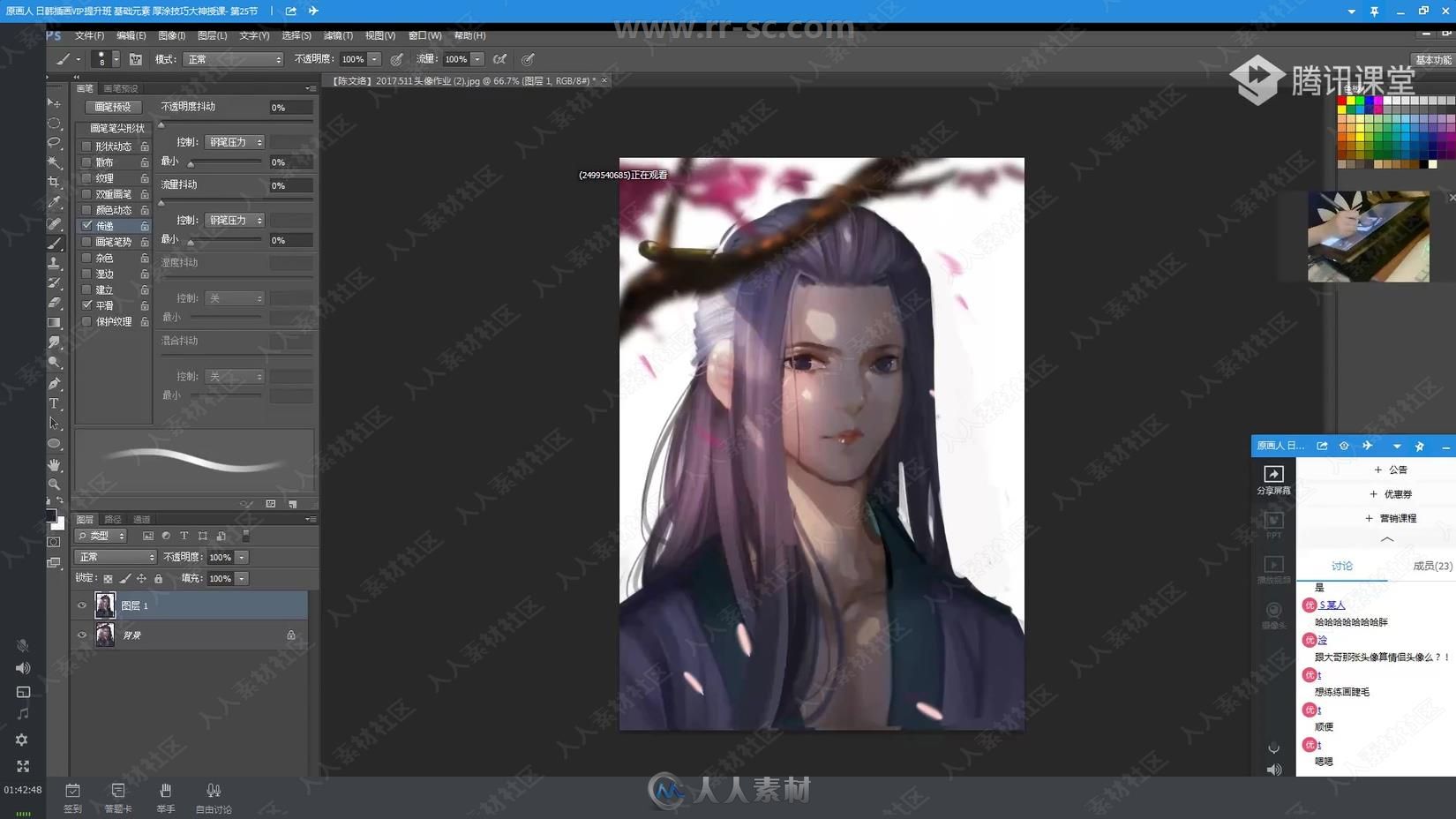Image resolution: width=1456 pixels, height=819 pixels.
Task: Open the 基本功能 workspace switcher
Action: pyautogui.click(x=1432, y=60)
